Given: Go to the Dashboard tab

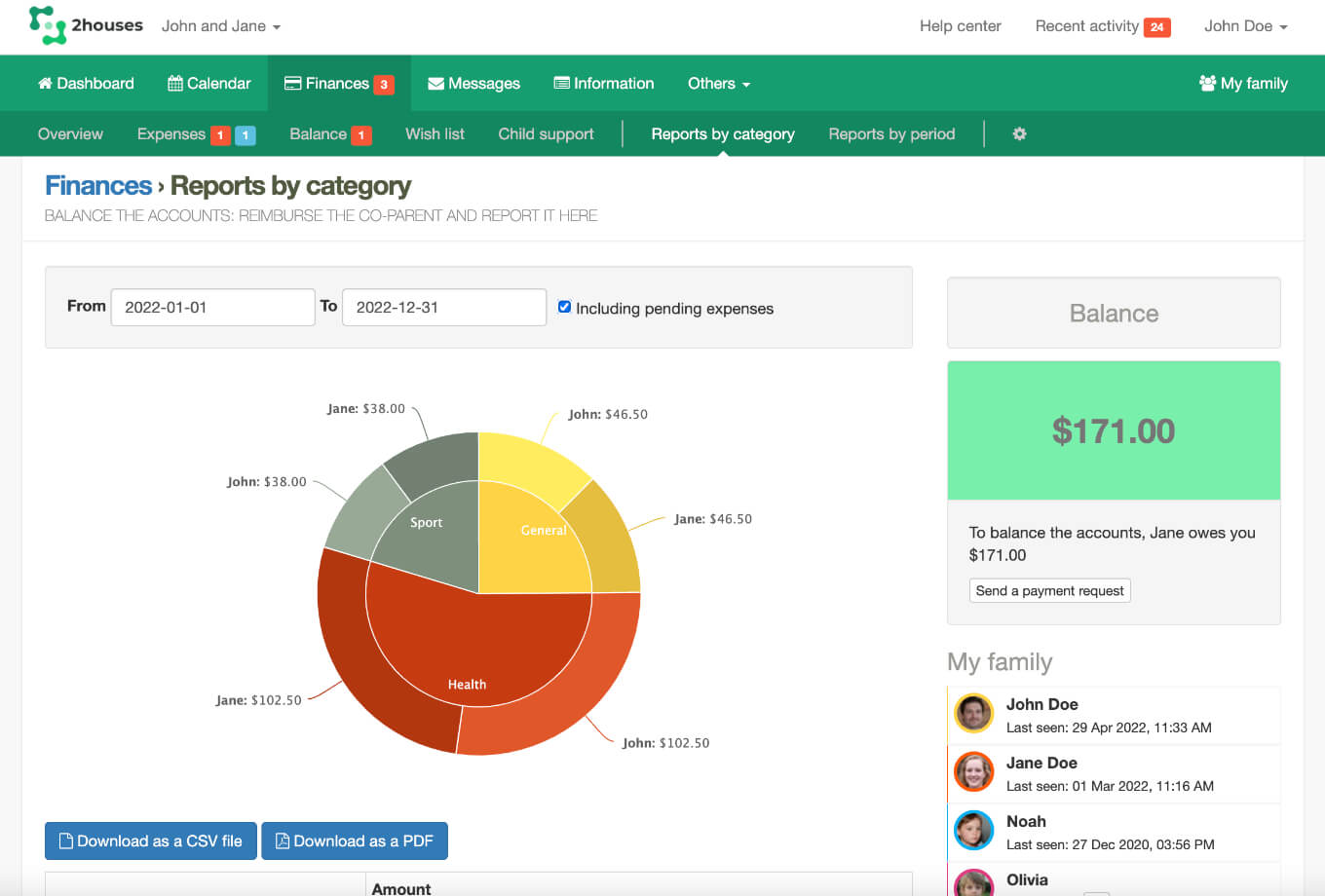Looking at the screenshot, I should click(86, 84).
